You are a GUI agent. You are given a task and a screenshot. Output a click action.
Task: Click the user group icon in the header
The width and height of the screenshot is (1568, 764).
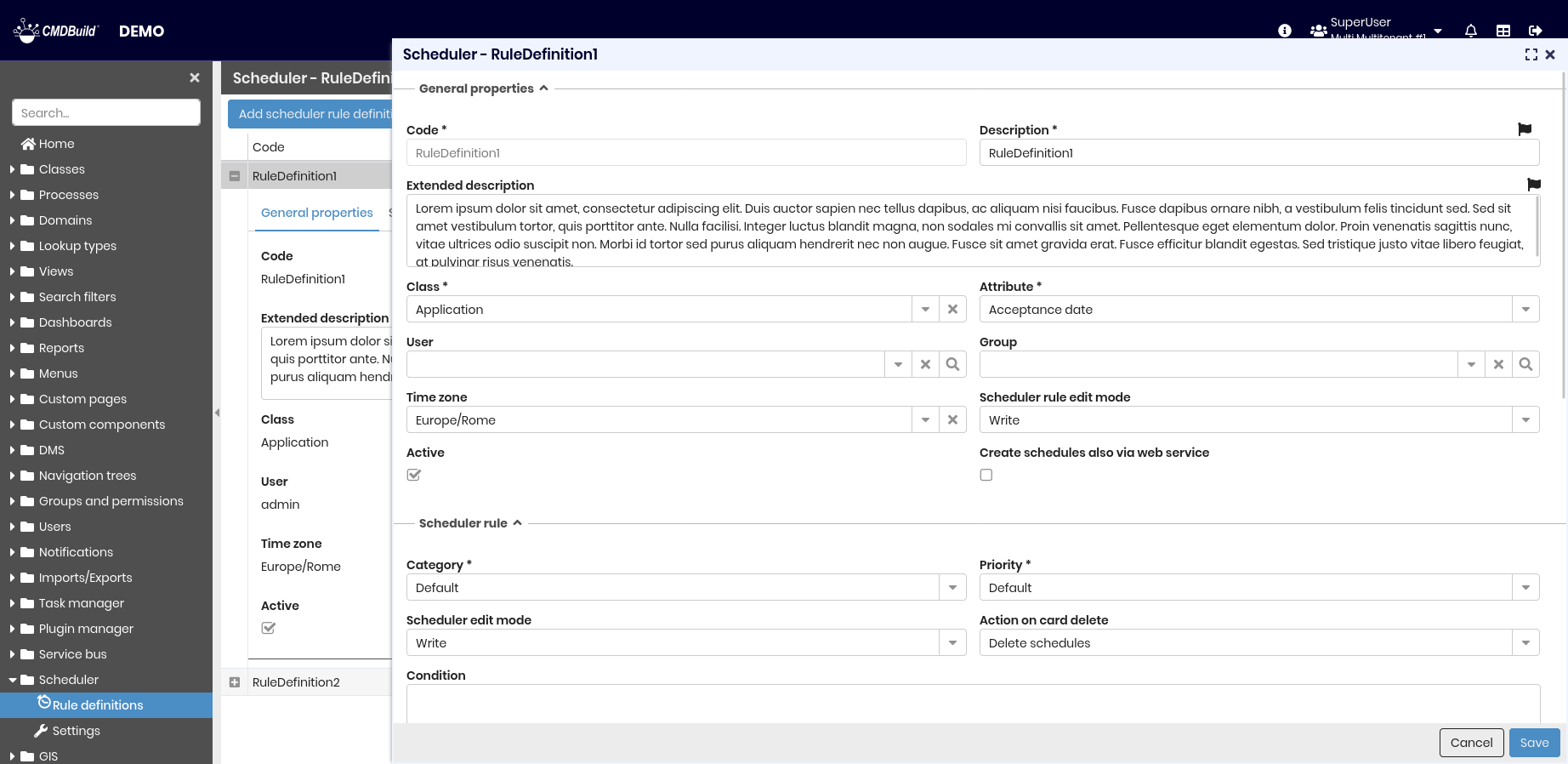coord(1318,31)
